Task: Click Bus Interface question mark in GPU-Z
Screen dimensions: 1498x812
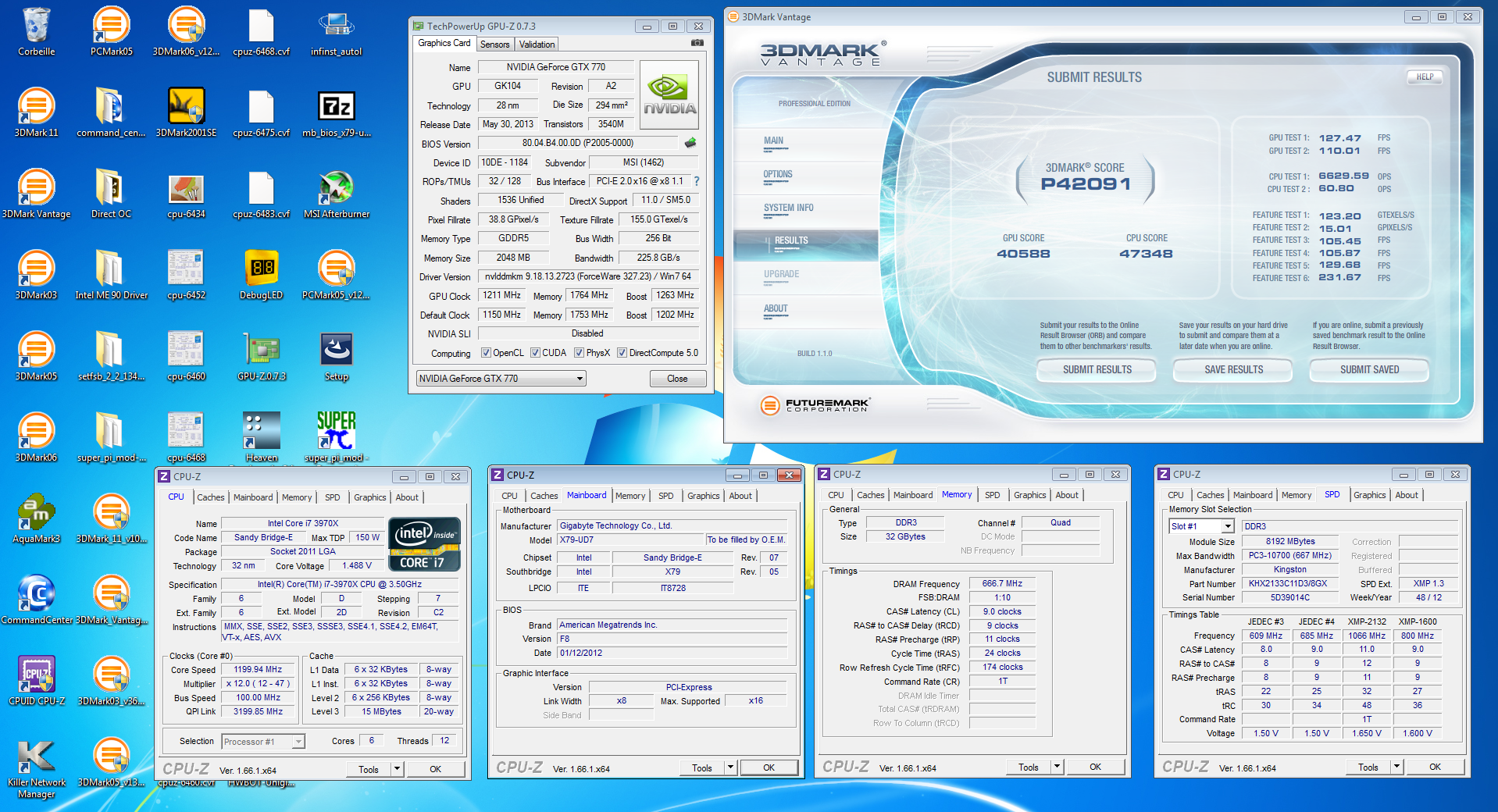Action: (x=697, y=181)
